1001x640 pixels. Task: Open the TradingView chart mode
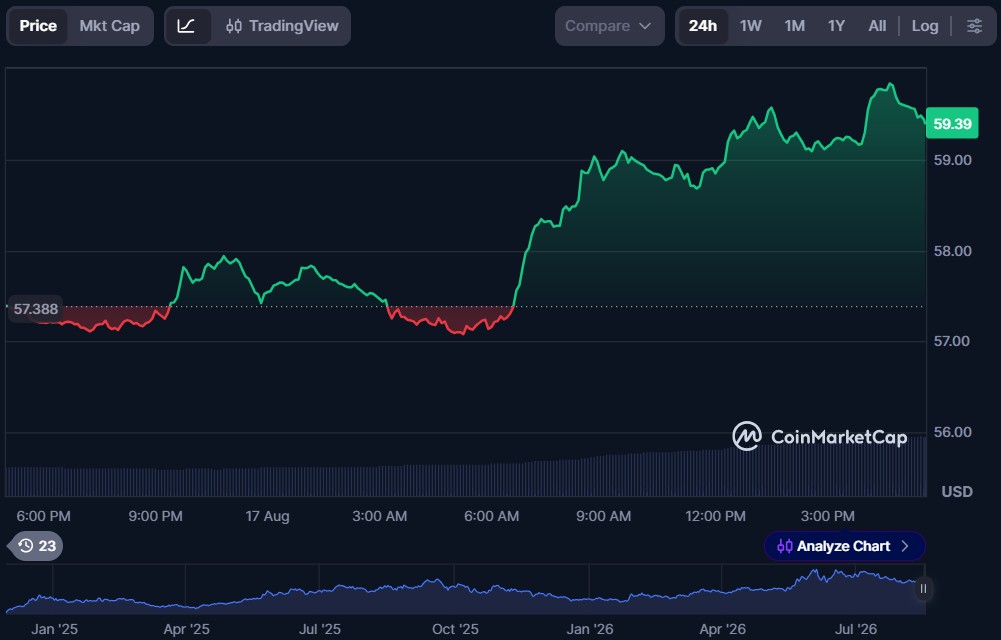(282, 26)
